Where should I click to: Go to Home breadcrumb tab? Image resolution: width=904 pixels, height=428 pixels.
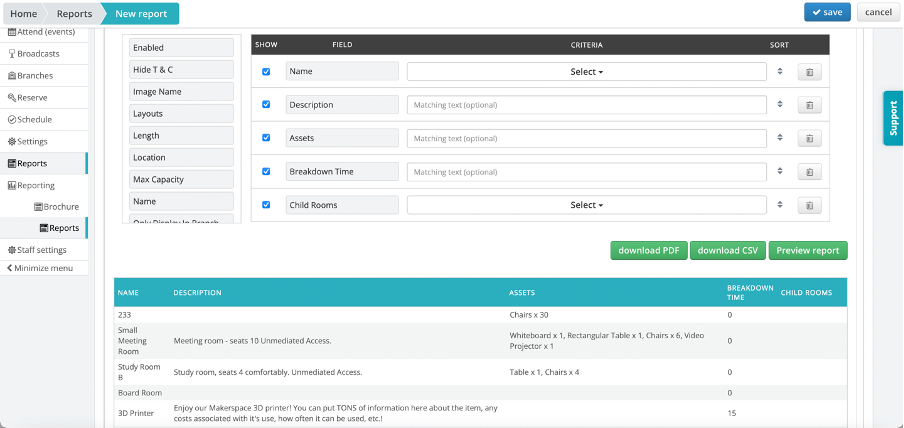click(23, 13)
